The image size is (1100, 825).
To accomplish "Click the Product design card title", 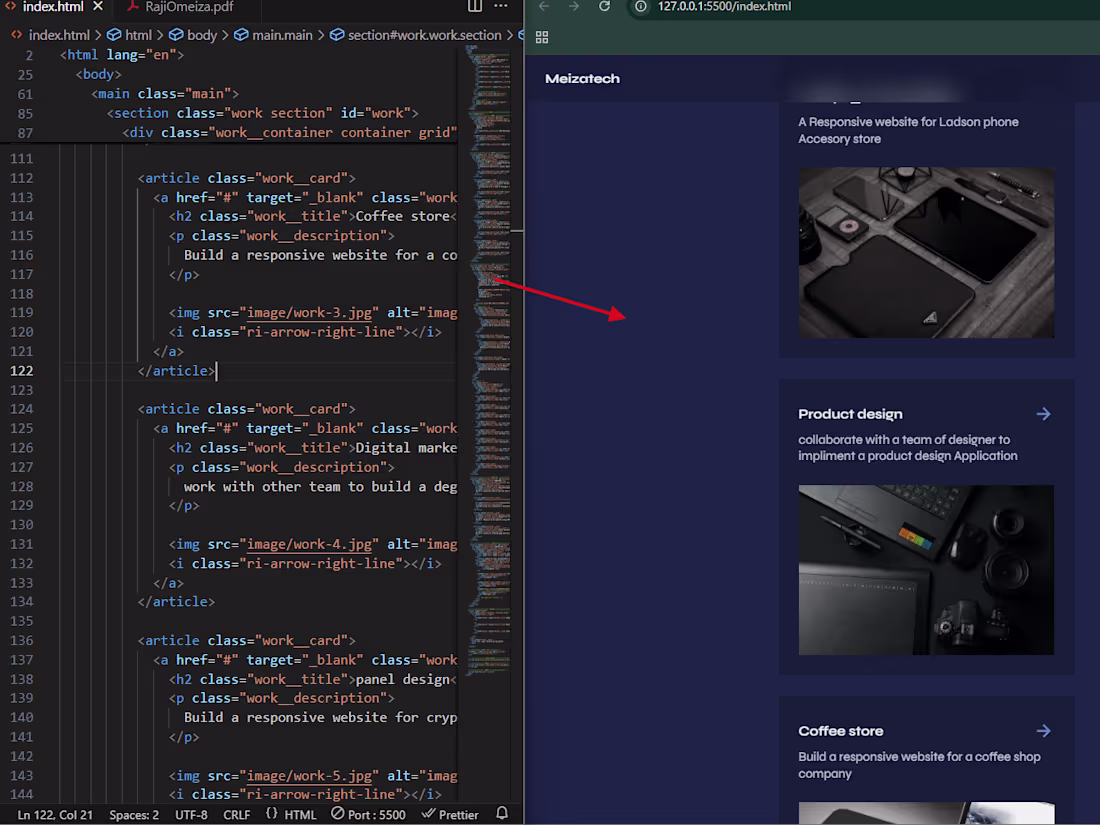I will [x=850, y=414].
